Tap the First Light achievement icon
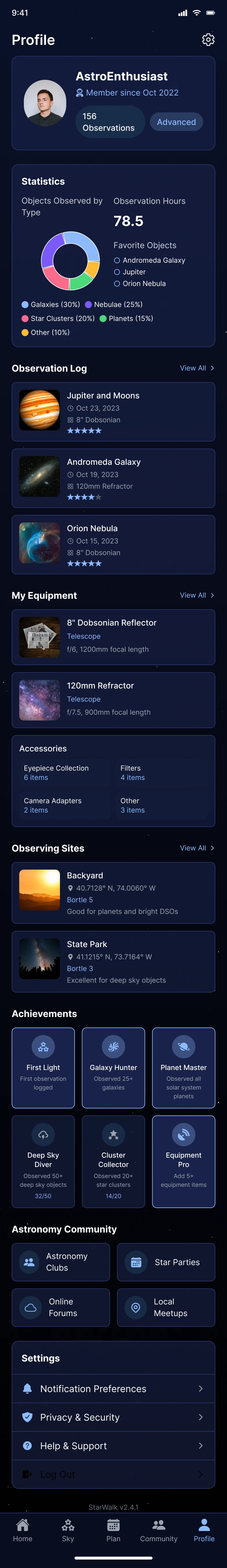This screenshot has height=1568, width=227. tap(43, 1047)
